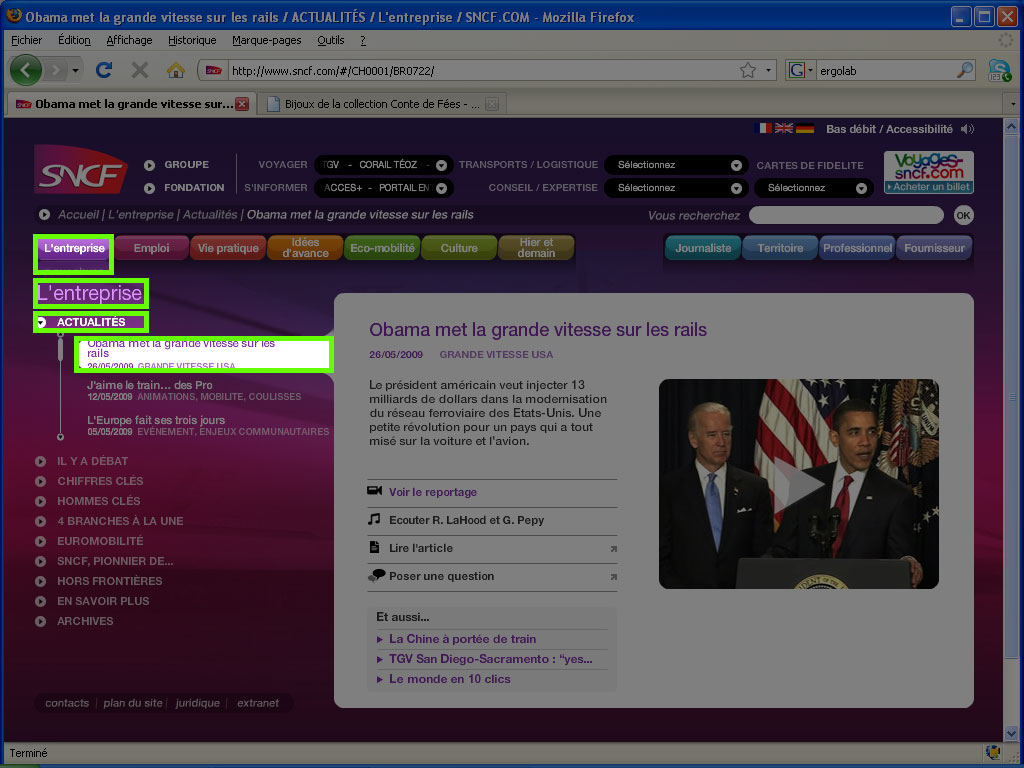The image size is (1024, 768).
Task: Go back with Firefox back arrow
Action: pyautogui.click(x=26, y=70)
